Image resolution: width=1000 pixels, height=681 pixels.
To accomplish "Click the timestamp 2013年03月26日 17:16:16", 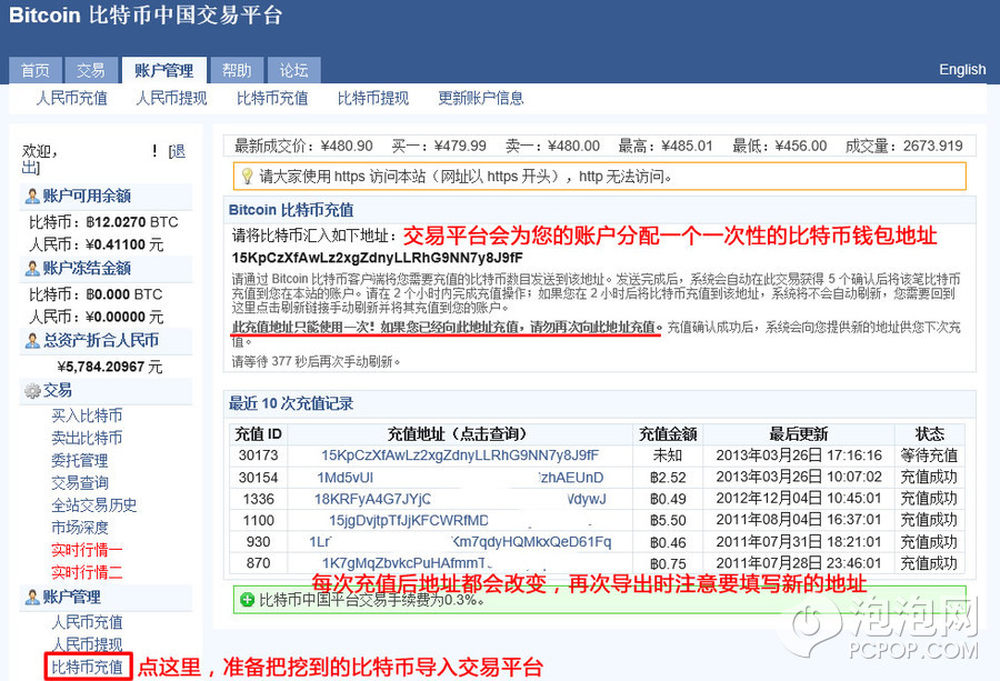I will tap(798, 455).
